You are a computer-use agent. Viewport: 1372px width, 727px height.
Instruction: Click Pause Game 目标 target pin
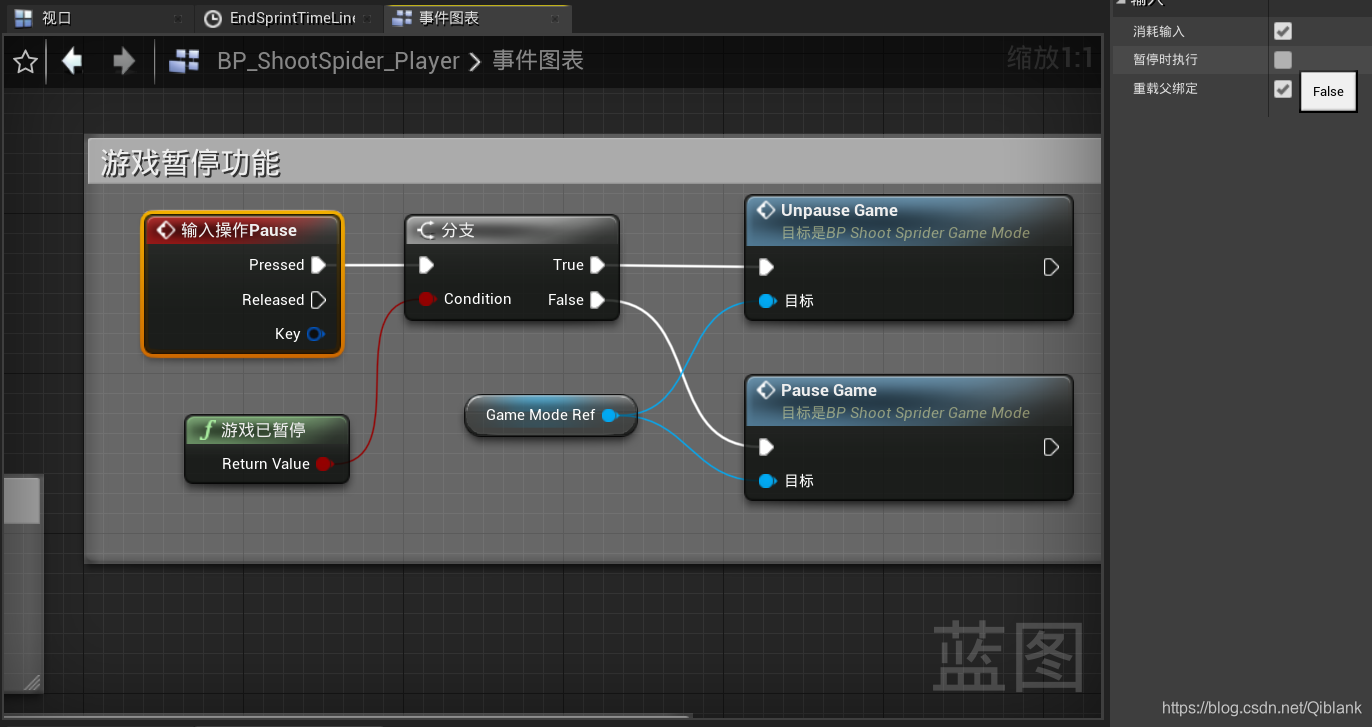coord(767,481)
